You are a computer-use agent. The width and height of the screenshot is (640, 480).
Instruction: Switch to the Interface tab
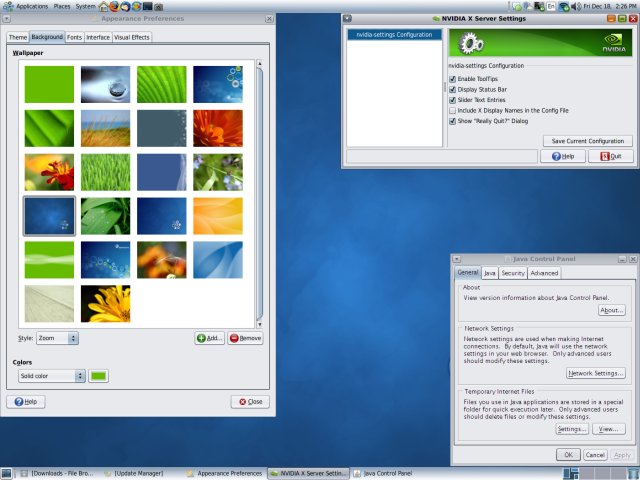click(x=98, y=37)
